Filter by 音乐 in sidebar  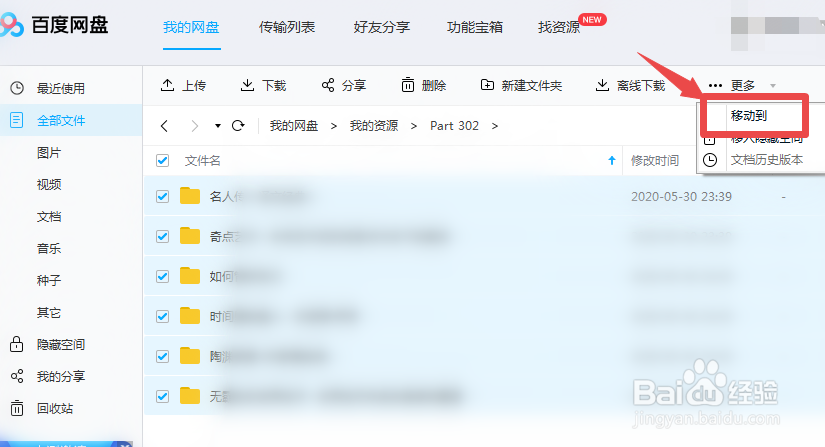tap(49, 248)
